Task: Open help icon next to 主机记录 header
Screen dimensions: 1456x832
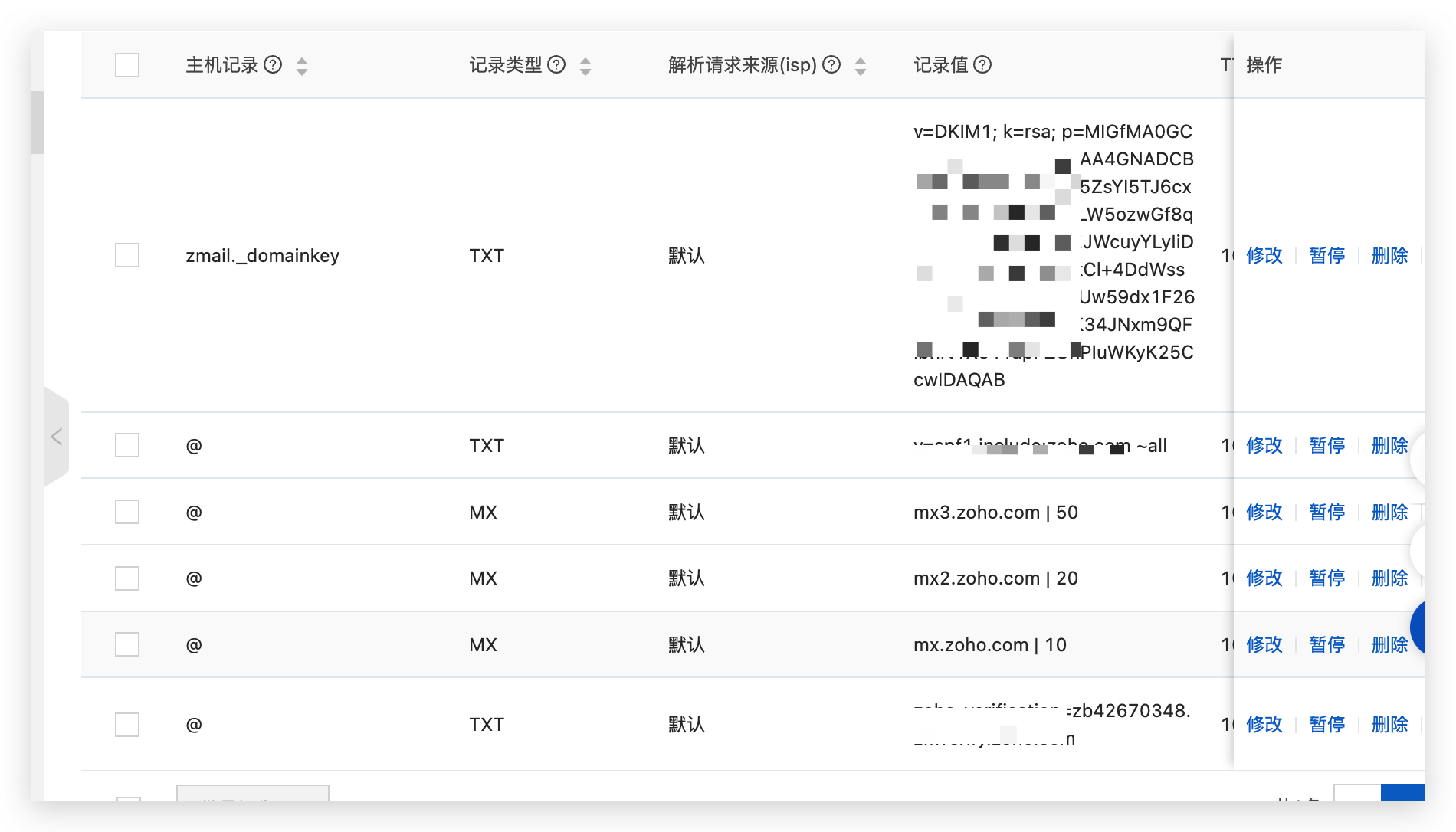Action: coord(273,65)
